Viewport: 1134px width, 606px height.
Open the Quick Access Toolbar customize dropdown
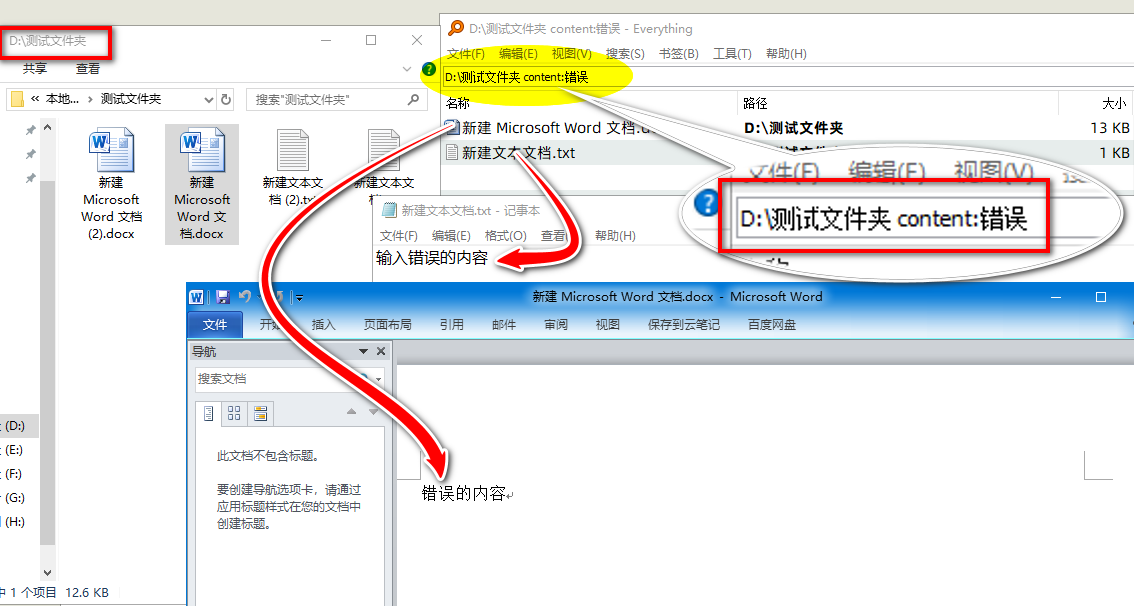point(298,298)
